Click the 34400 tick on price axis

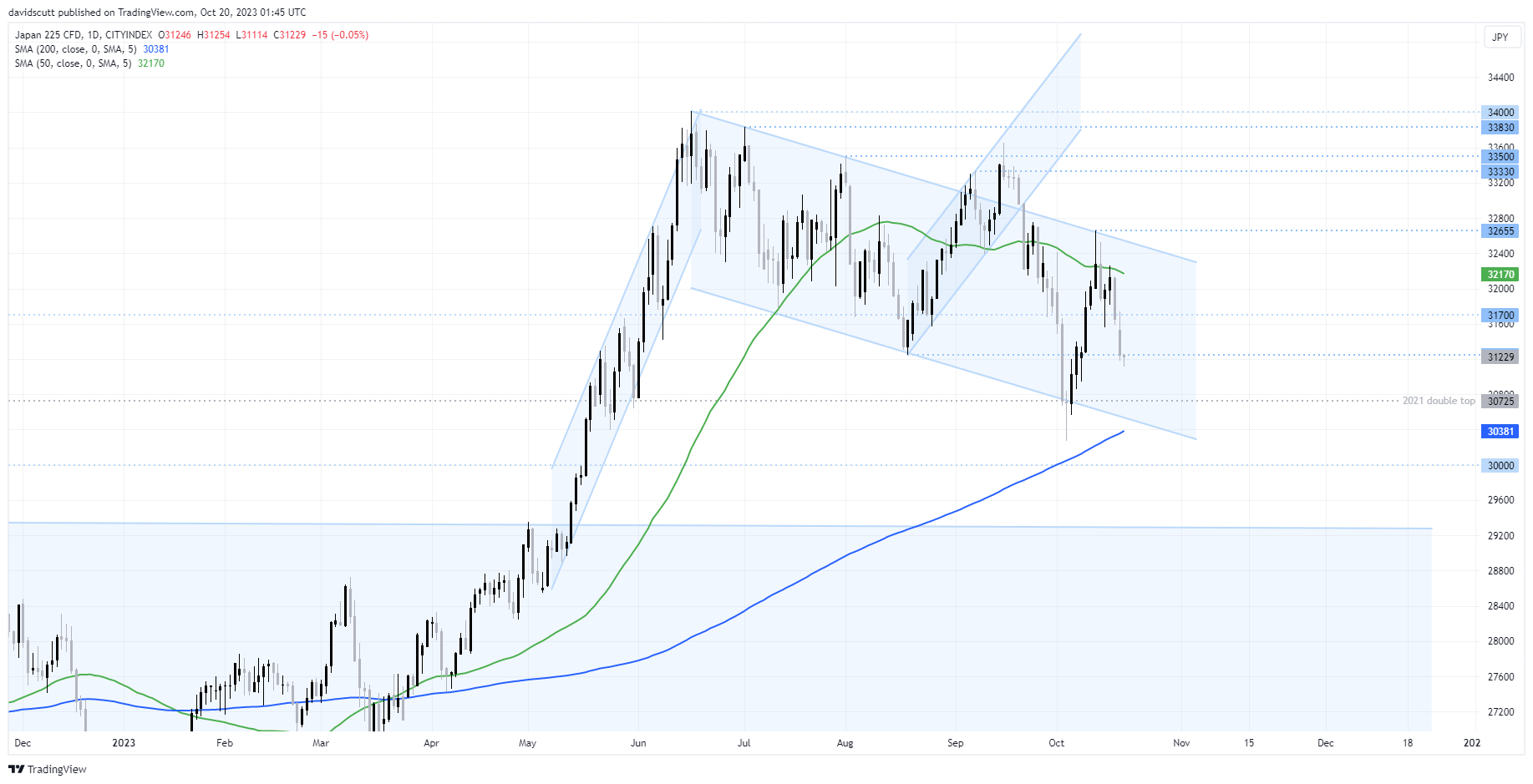pos(1500,78)
